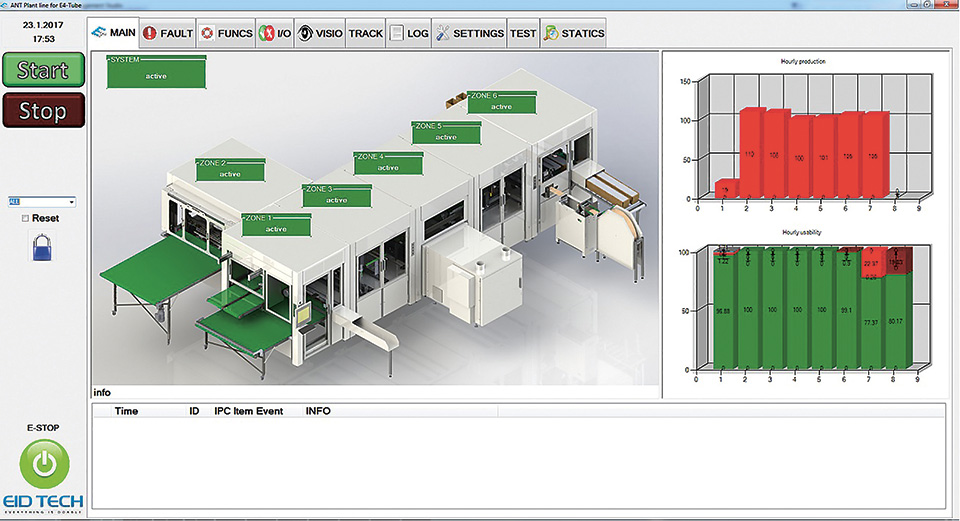The height and width of the screenshot is (521, 960).
Task: Click the E-STOP label
Action: tap(43, 428)
